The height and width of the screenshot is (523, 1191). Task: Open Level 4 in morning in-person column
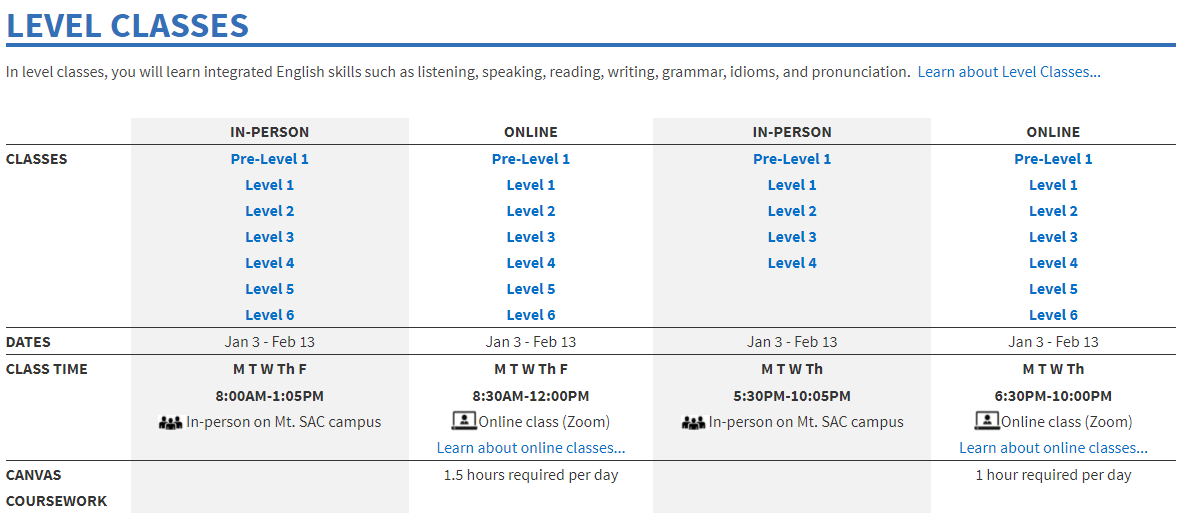pos(270,263)
